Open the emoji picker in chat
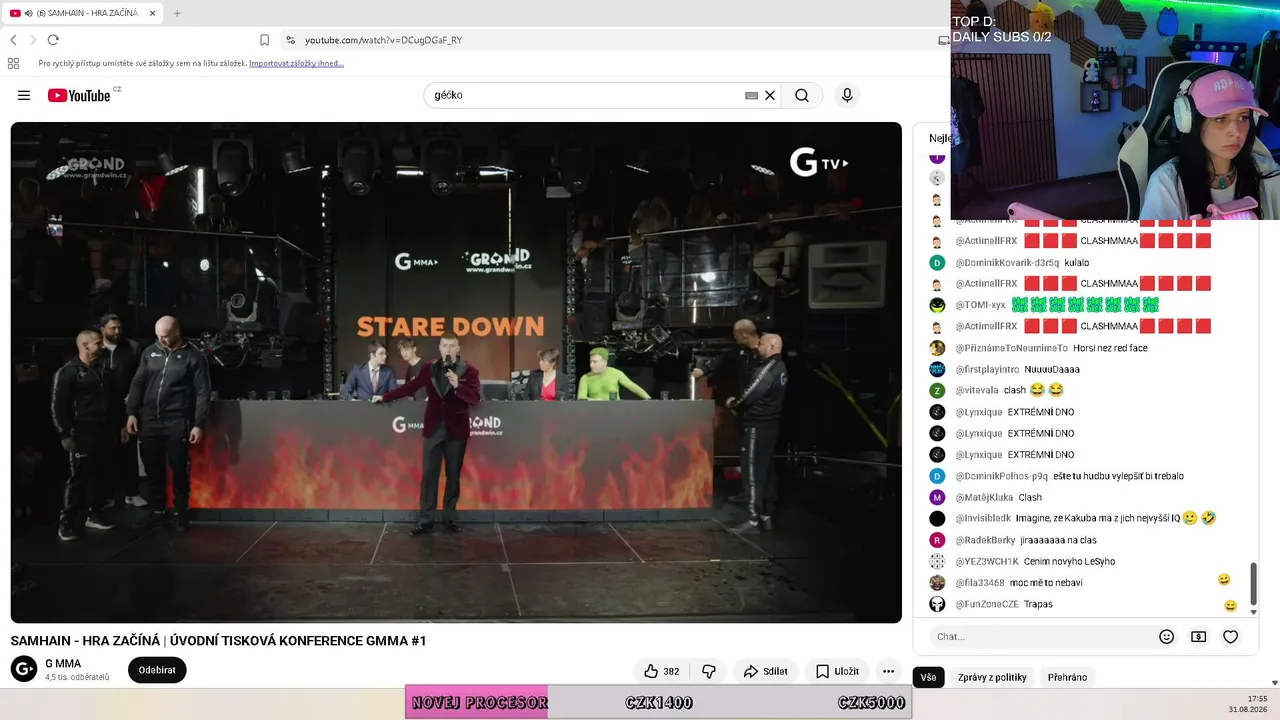Screen dimensions: 1280x720 coord(1166,636)
